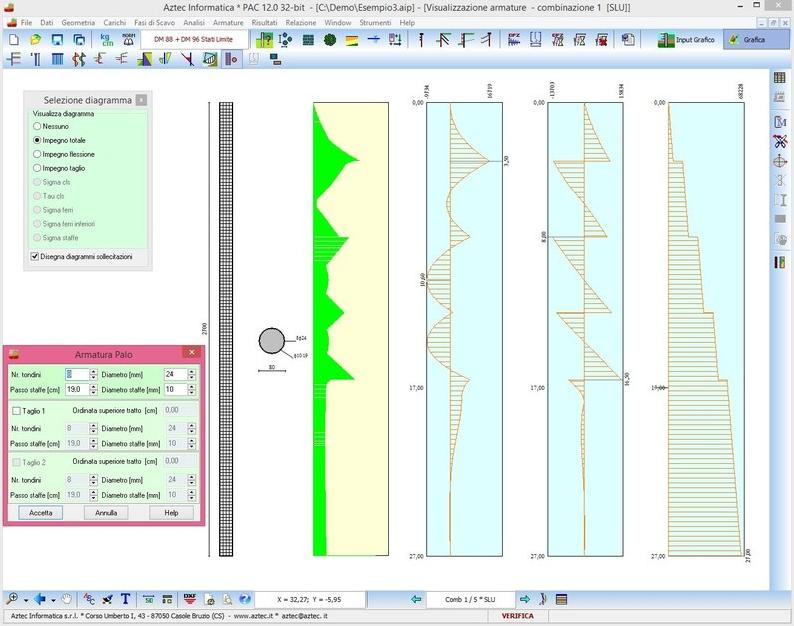Viewport: 794px width, 626px height.
Task: Enable the Taglio 1 checkbox
Action: 16,410
